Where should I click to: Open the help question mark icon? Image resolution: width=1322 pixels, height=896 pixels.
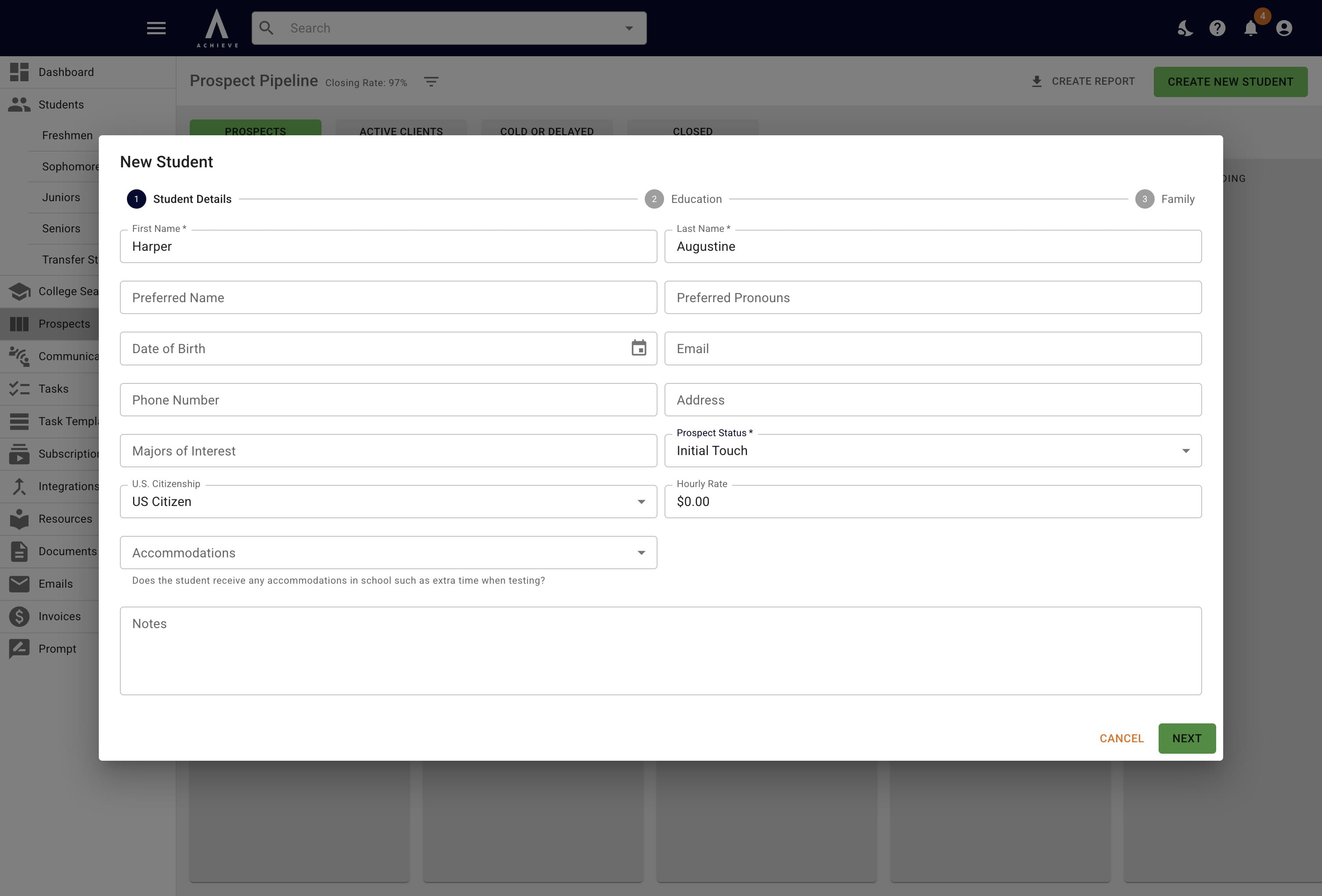click(x=1217, y=28)
